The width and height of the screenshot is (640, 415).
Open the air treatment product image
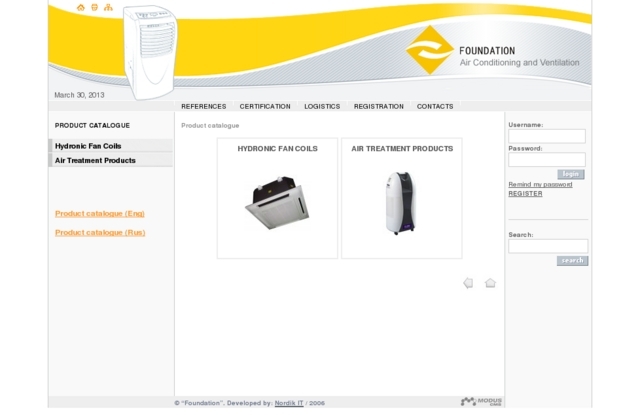400,203
